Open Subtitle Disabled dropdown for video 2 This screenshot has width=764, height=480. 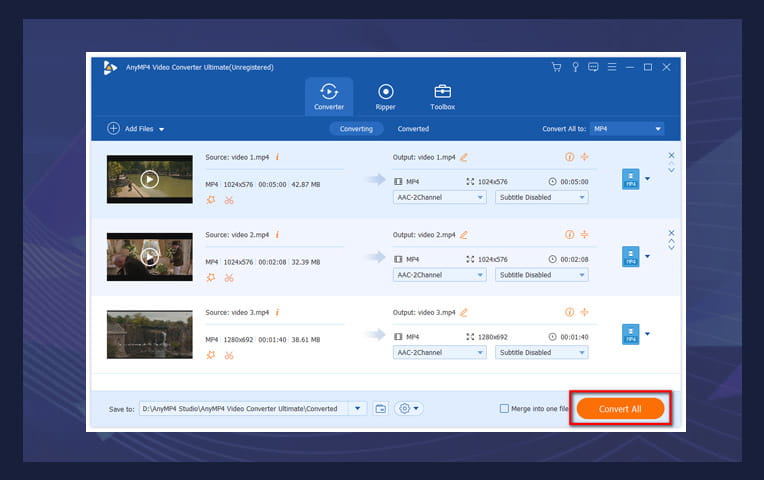[x=541, y=275]
